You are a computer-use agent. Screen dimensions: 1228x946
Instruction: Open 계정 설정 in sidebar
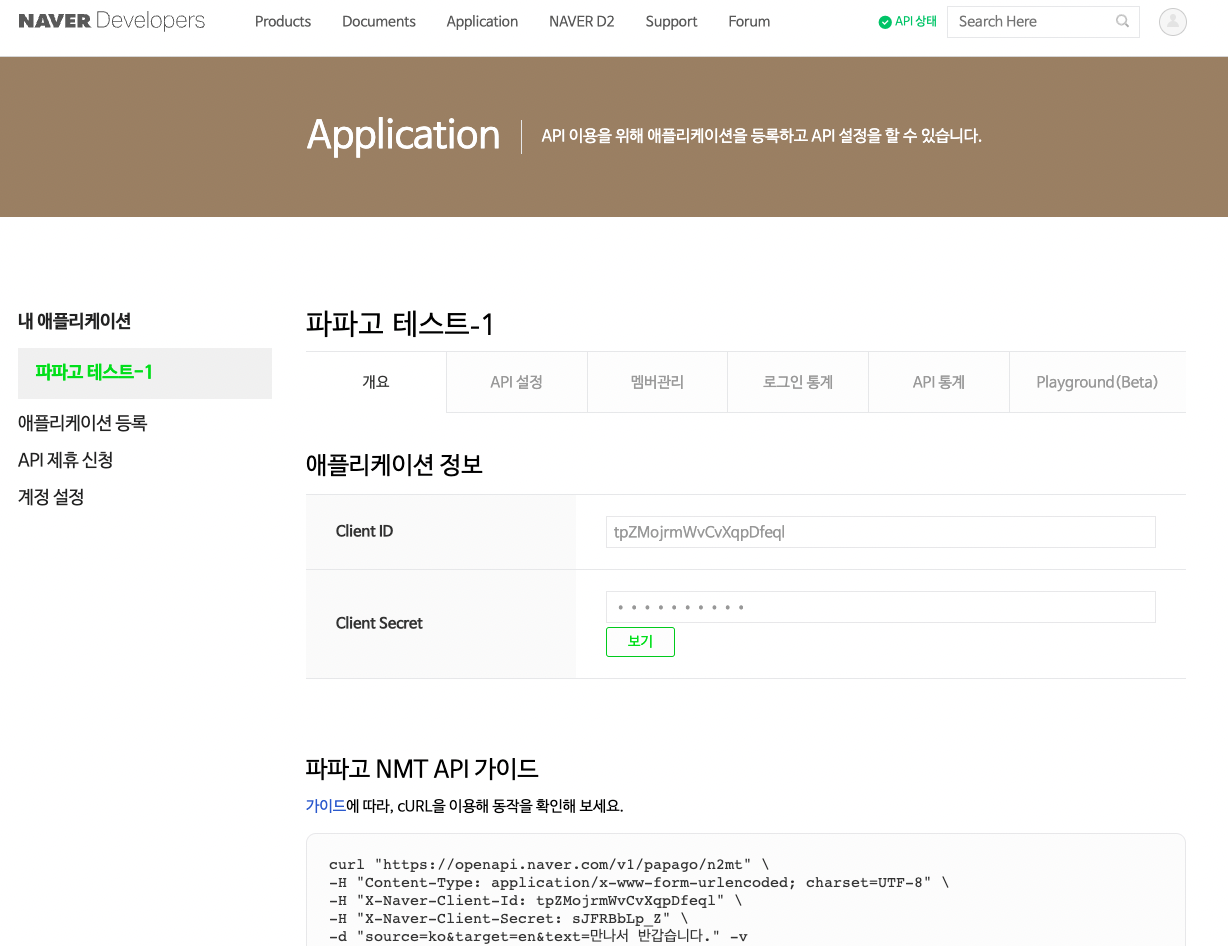tap(51, 497)
